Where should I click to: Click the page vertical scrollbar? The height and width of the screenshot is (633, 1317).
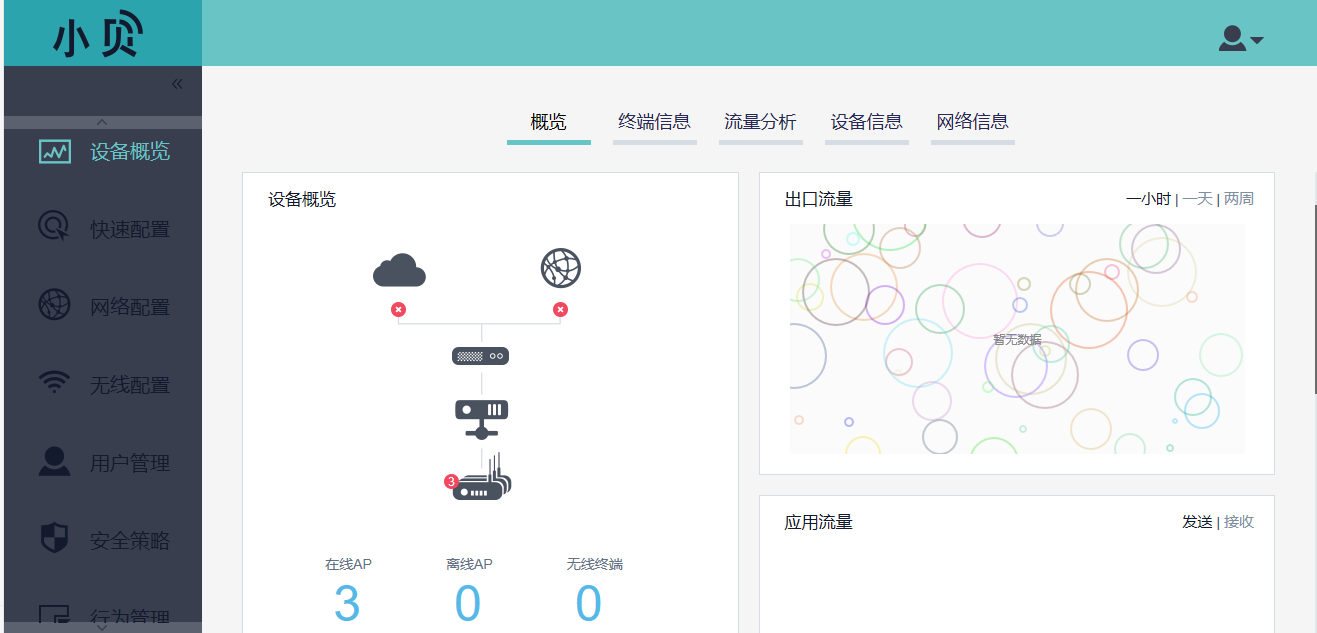(x=1314, y=298)
